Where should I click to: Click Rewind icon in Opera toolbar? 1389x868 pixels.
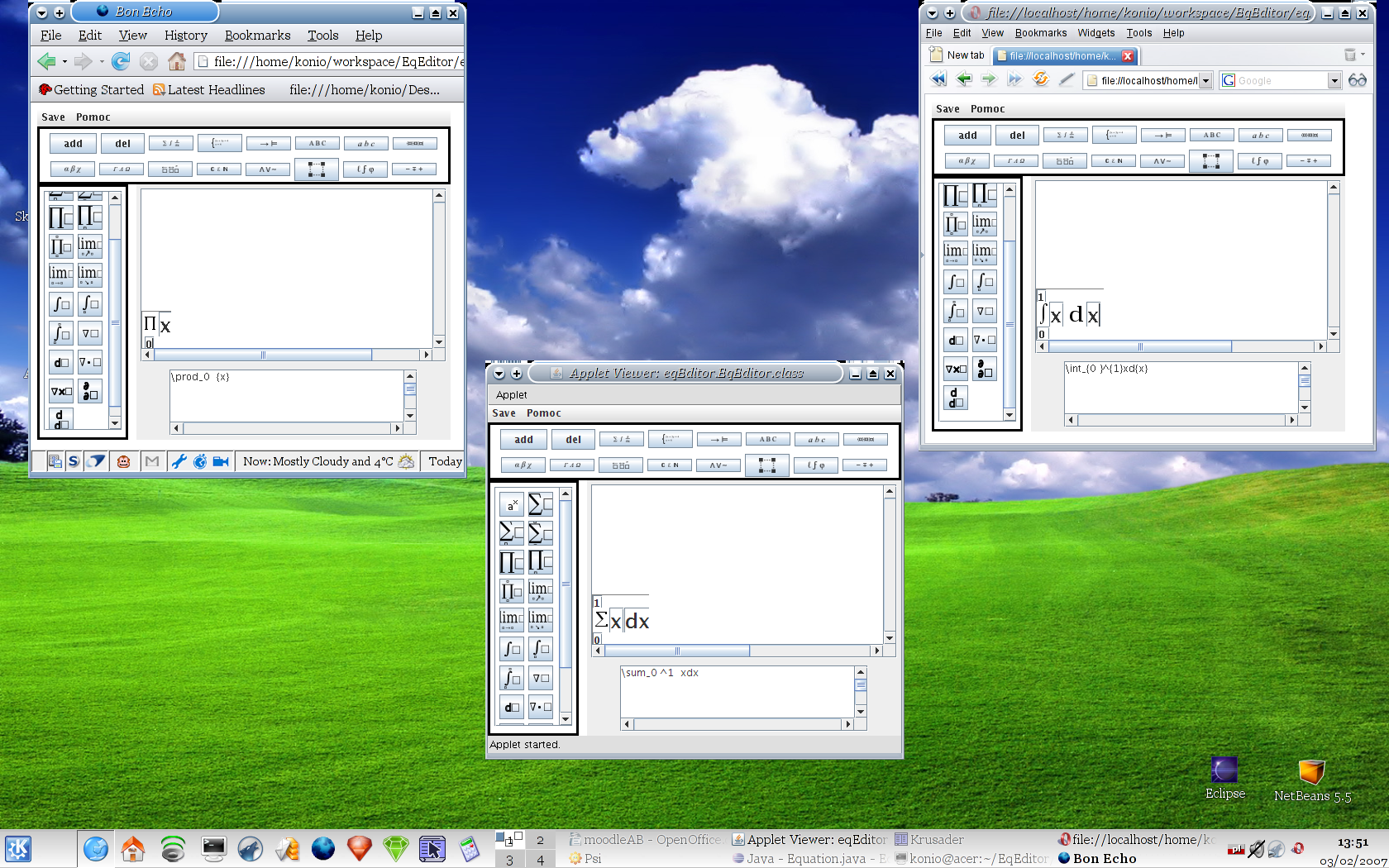click(938, 80)
